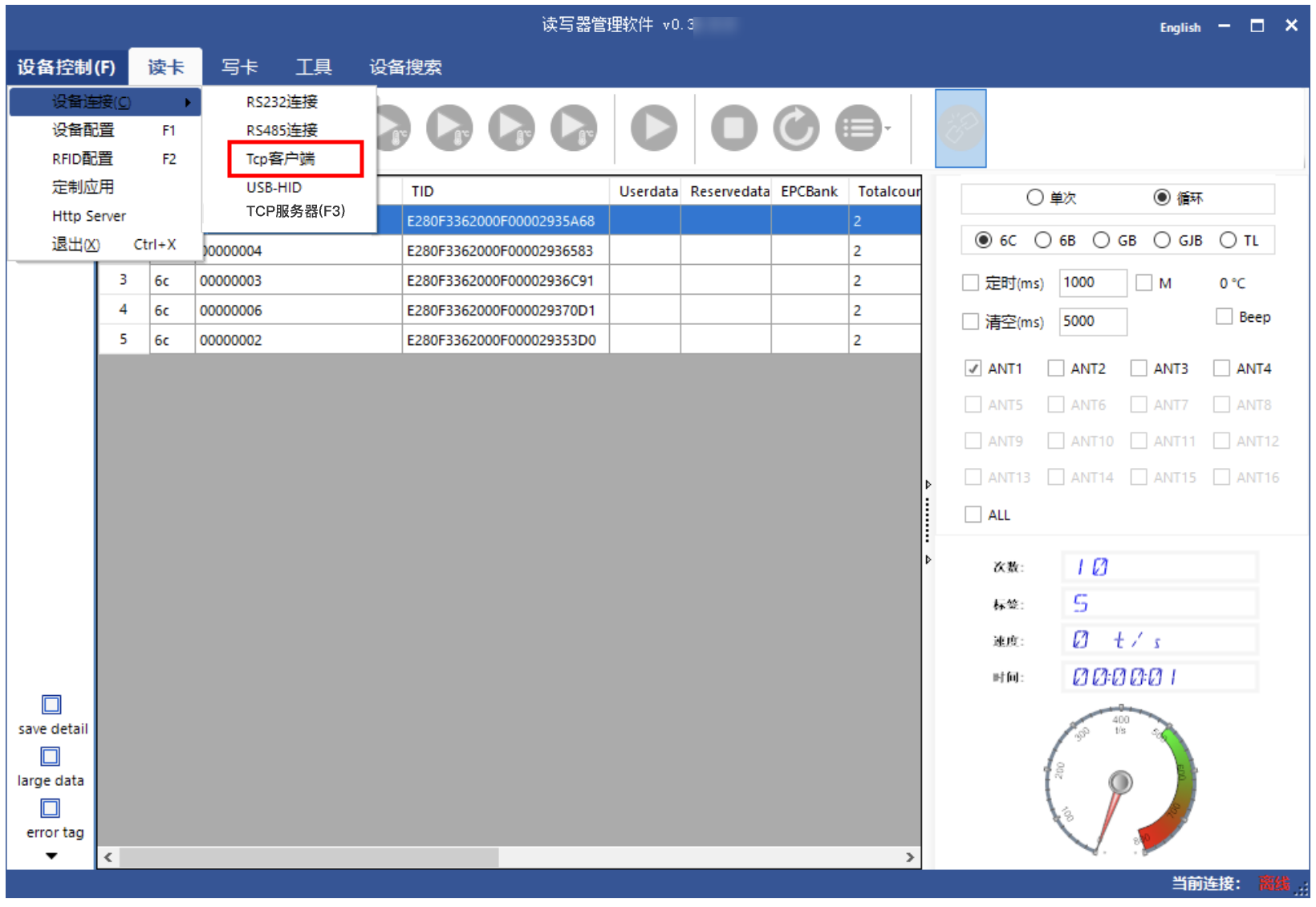Viewport: 1316px width, 907px height.
Task: Click the list menu icon in toolbar
Action: (x=858, y=128)
